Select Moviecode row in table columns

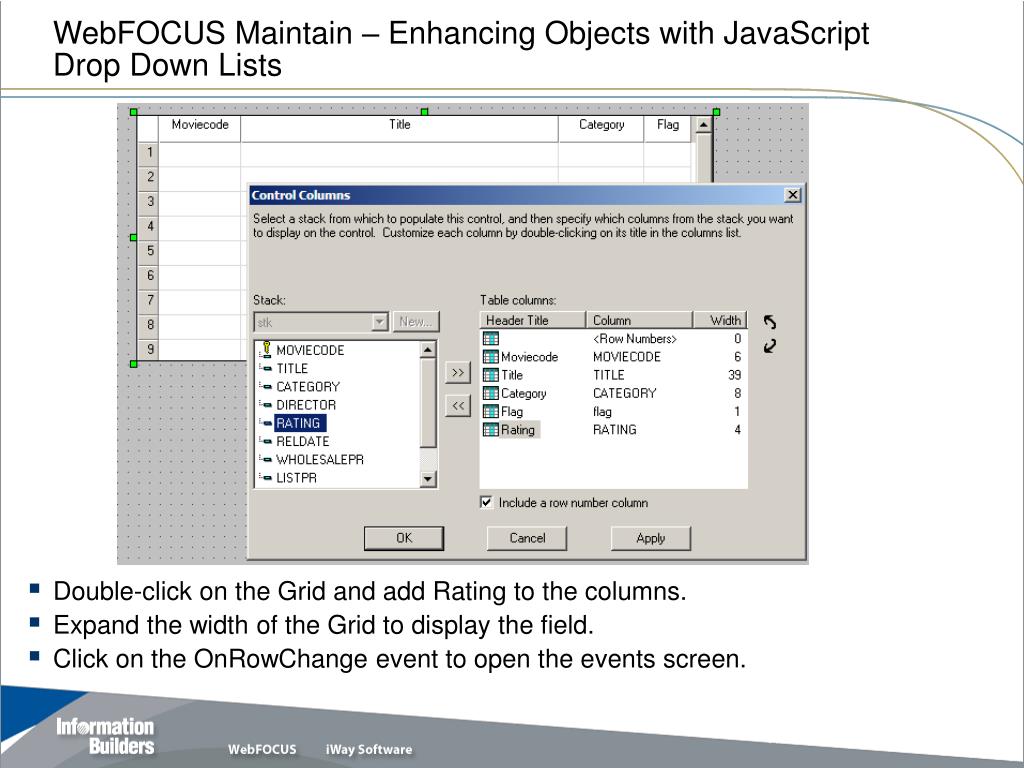pos(613,357)
